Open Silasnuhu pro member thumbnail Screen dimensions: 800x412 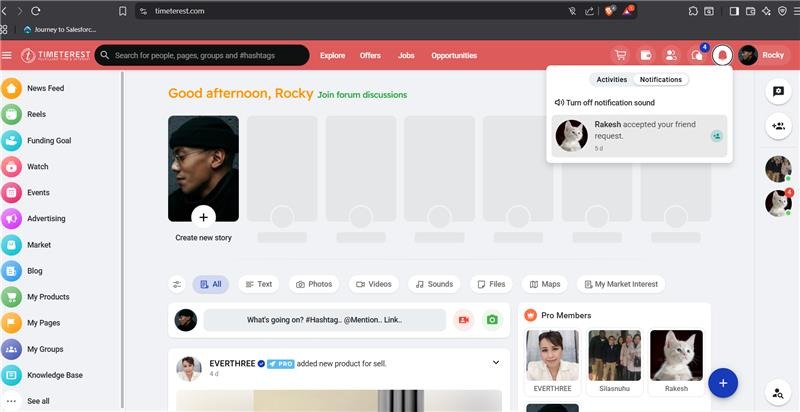(614, 355)
